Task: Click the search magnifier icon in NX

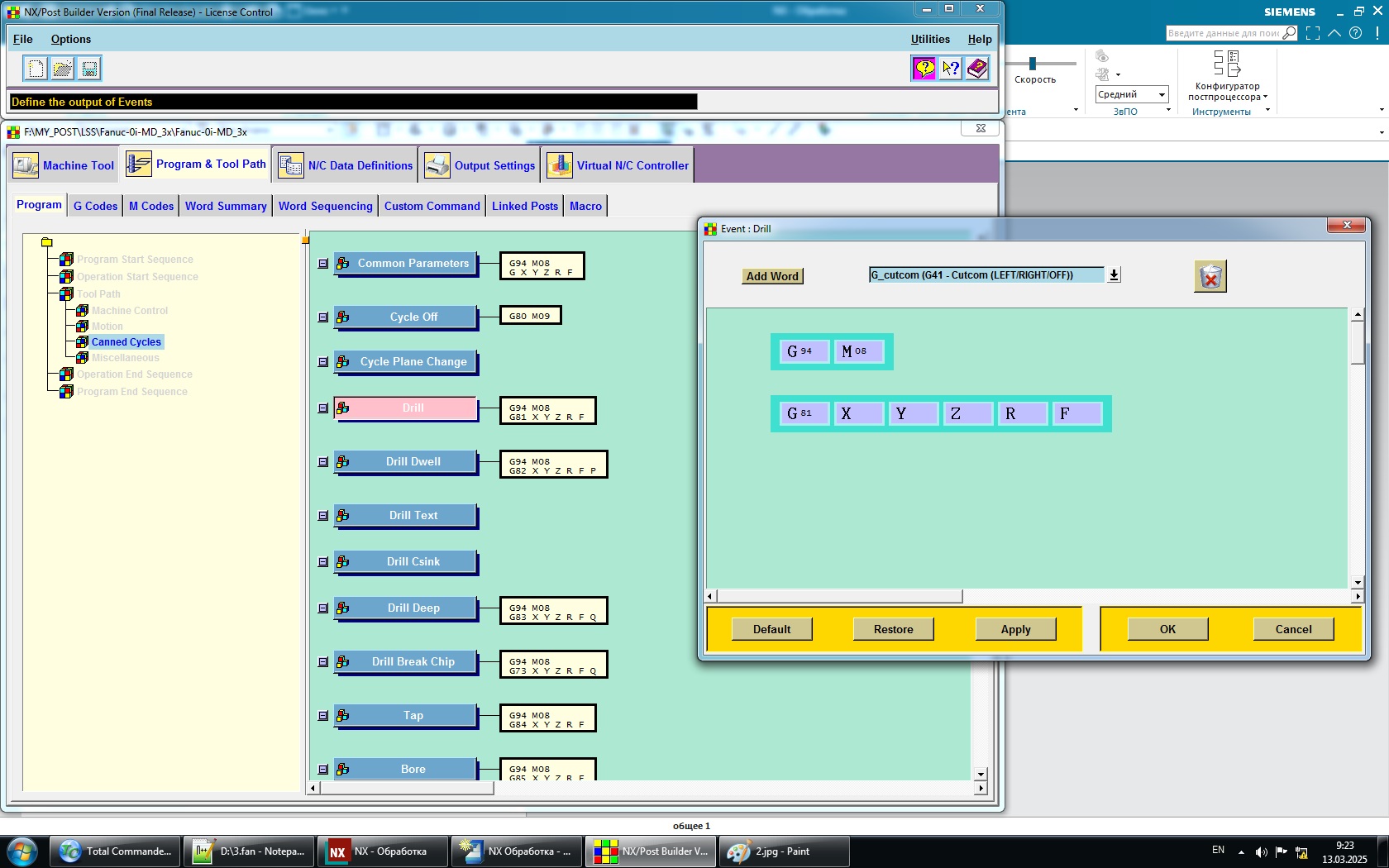Action: coord(1289,33)
